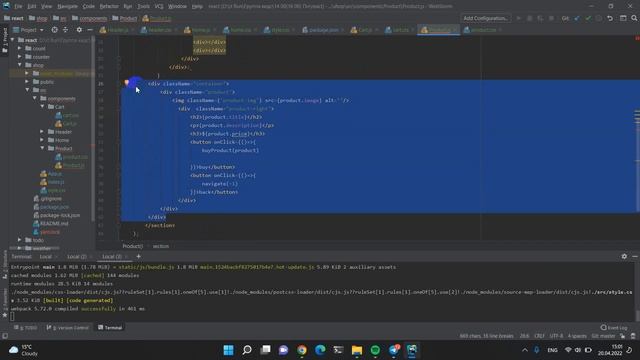Open terminal panel settings gear
This screenshot has height=360, width=640.
tap(624, 256)
